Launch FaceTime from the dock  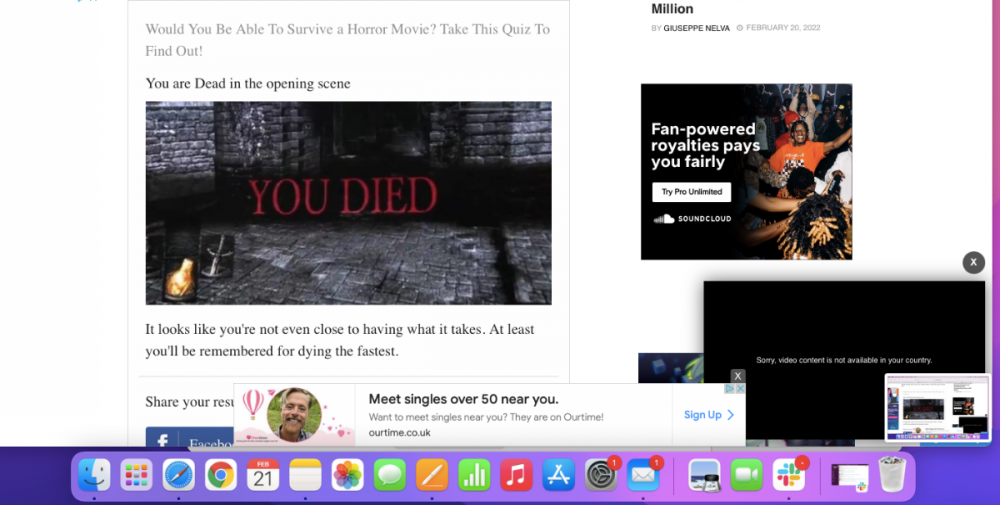pyautogui.click(x=747, y=475)
